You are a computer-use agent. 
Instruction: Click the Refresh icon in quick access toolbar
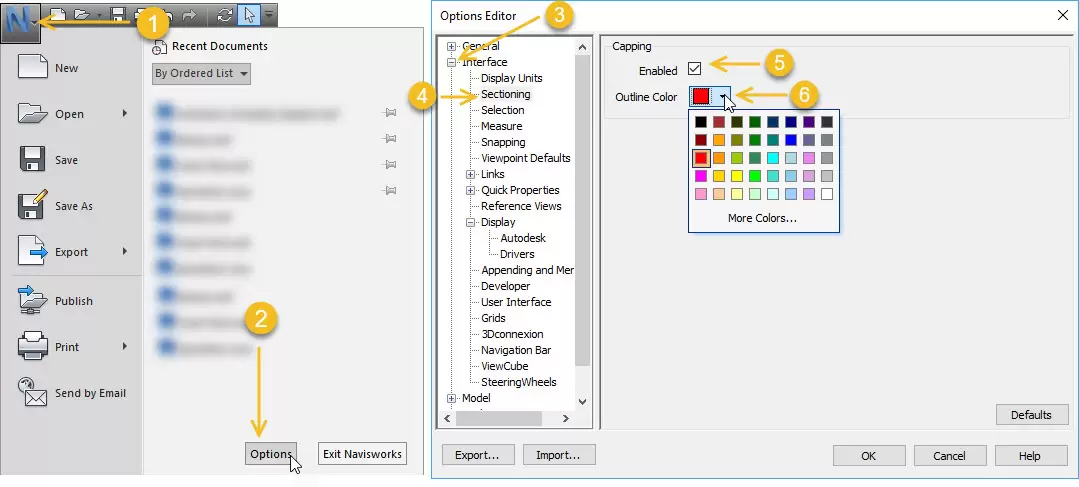[224, 15]
